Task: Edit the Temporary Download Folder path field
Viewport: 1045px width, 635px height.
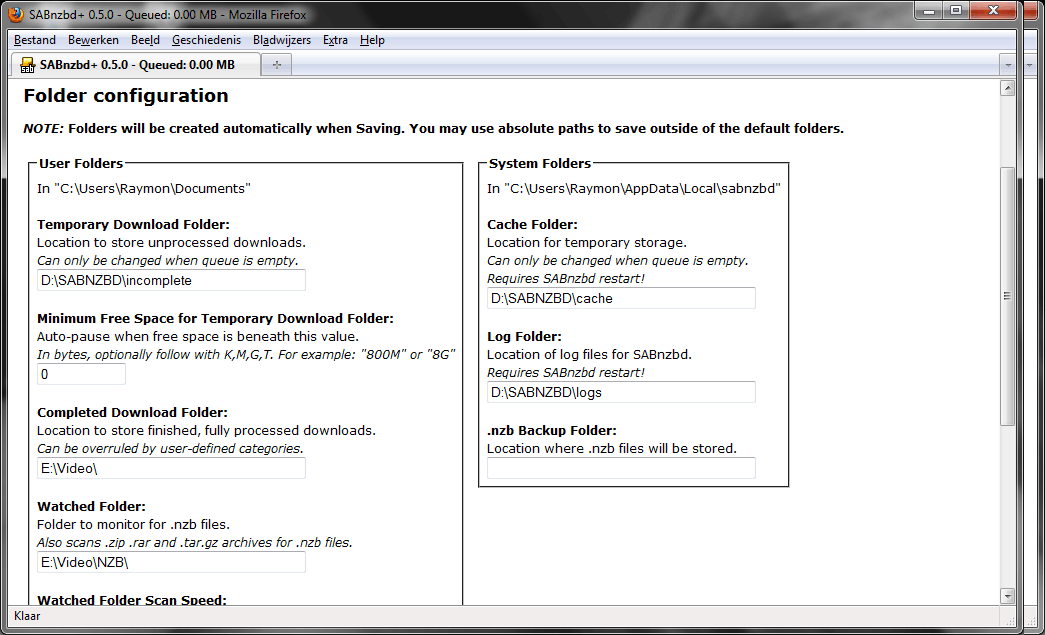Action: pyautogui.click(x=171, y=281)
